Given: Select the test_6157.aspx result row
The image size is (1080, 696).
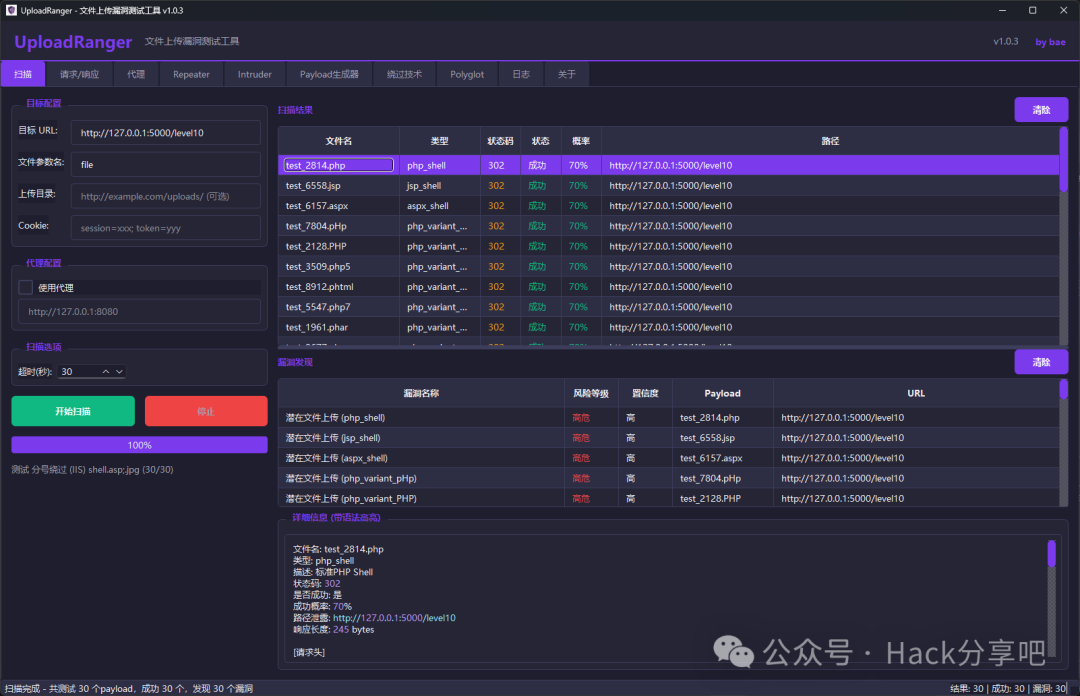Looking at the screenshot, I should (x=668, y=205).
